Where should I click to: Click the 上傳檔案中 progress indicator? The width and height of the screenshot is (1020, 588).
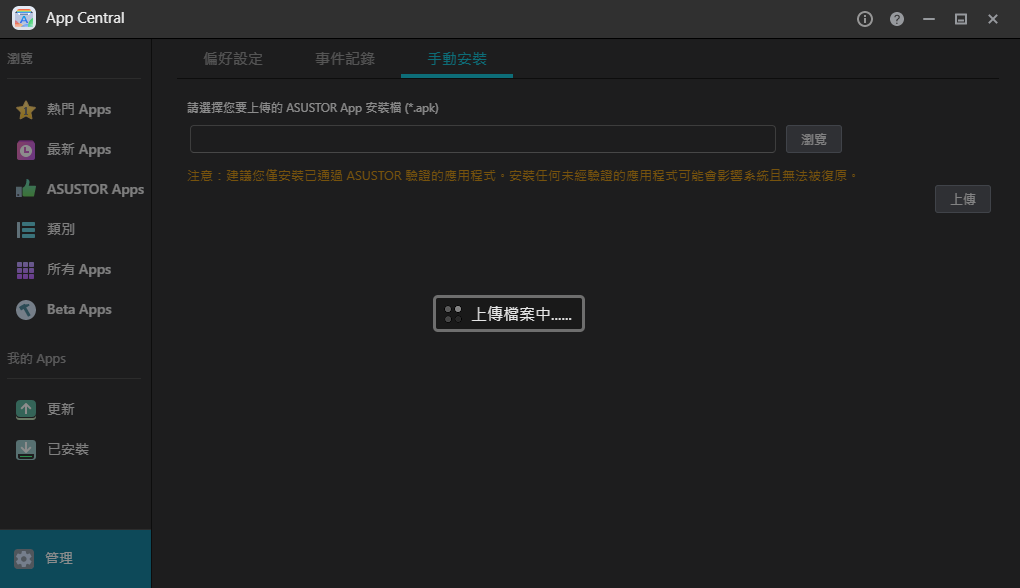pyautogui.click(x=509, y=314)
